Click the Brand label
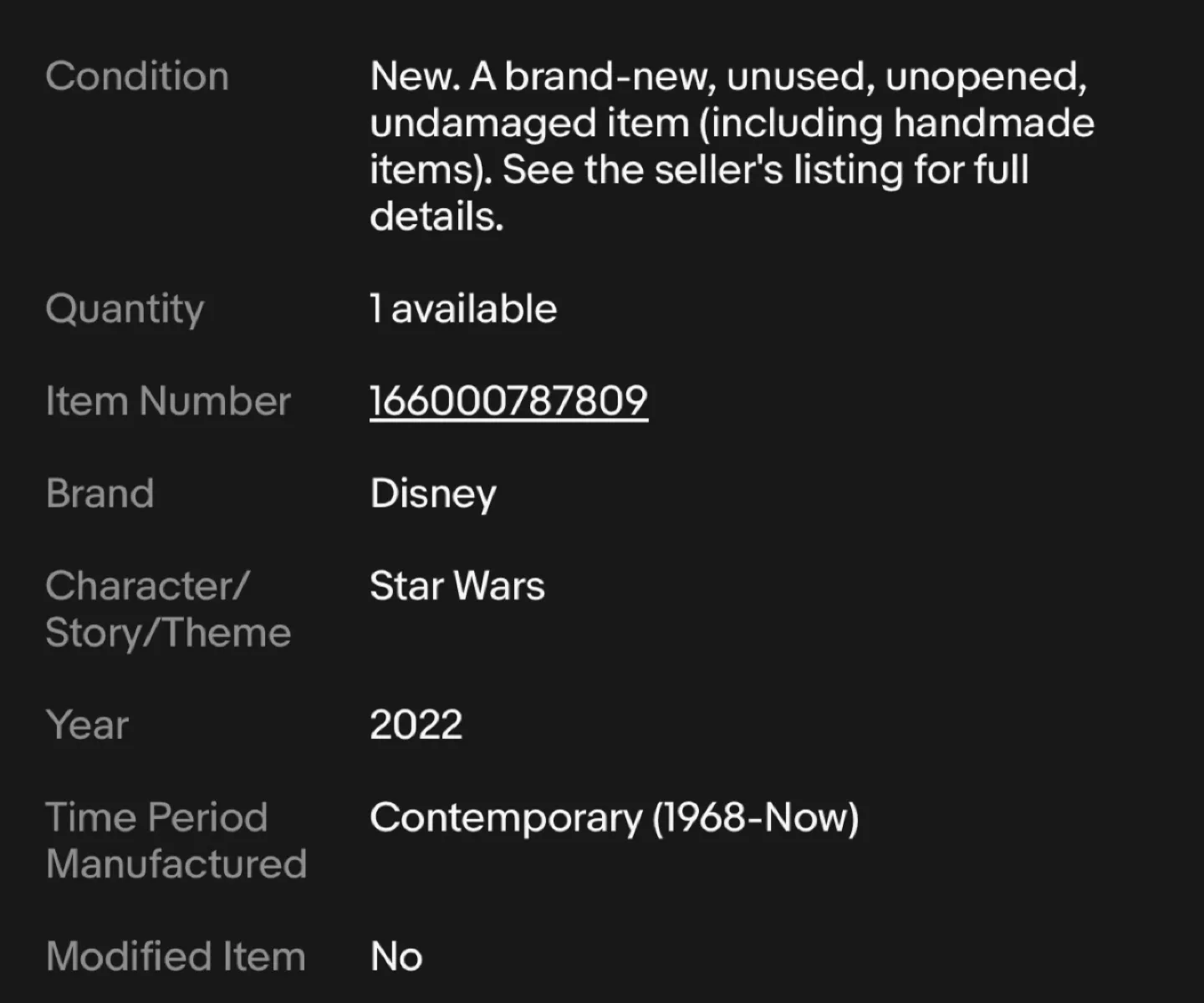 [99, 493]
